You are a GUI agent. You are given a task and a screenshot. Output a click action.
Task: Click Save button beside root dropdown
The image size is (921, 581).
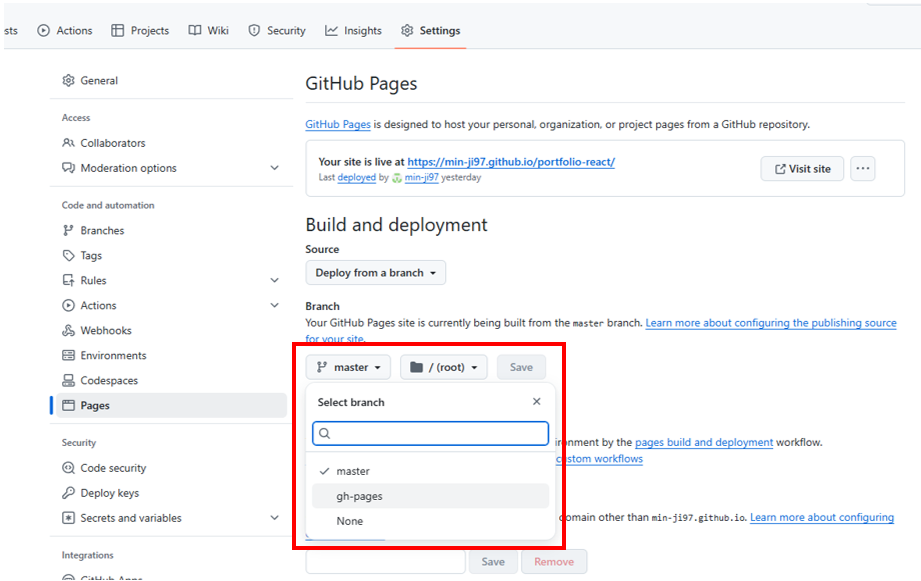coord(521,367)
